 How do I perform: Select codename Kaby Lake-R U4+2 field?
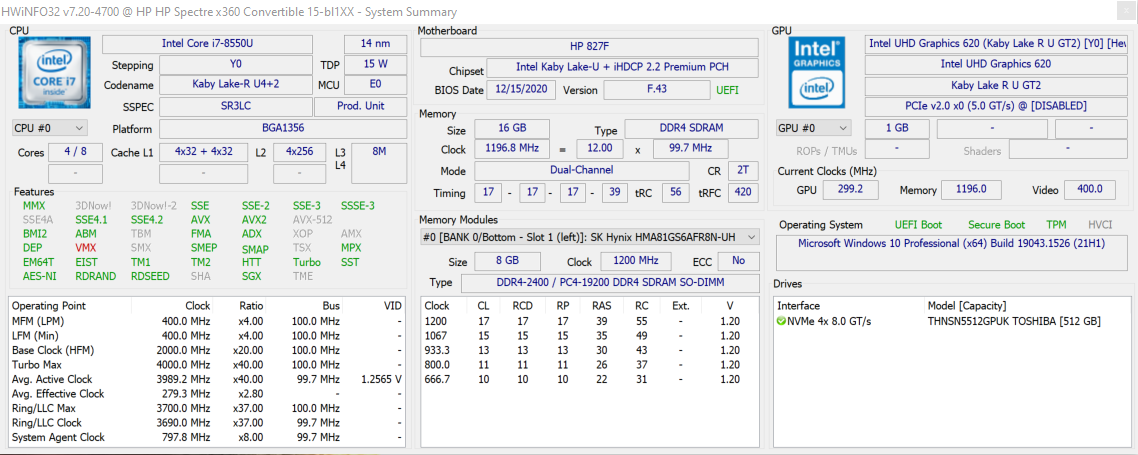point(236,85)
